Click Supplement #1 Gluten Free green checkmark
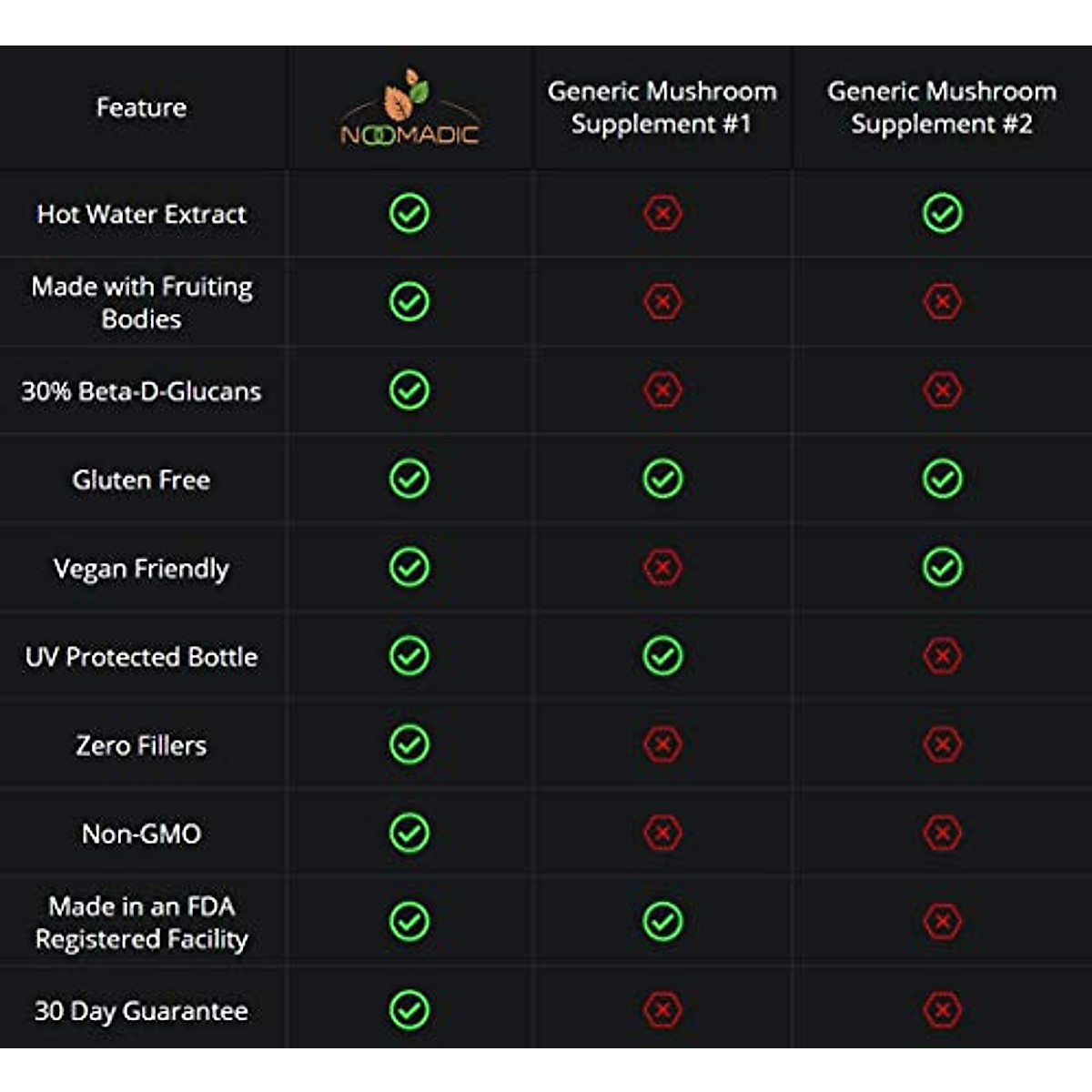Screen dimensions: 1092x1092 (x=662, y=479)
